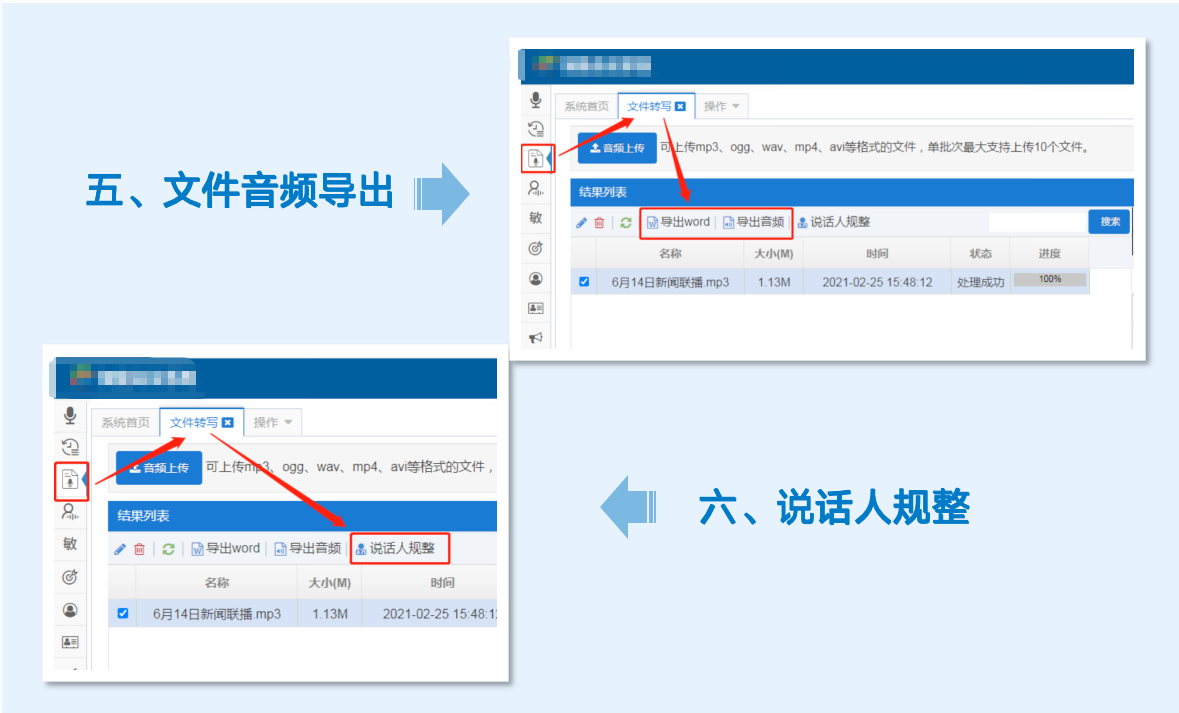The width and height of the screenshot is (1179, 713).
Task: Expand the 操作 dropdown in the upper window
Action: coord(721,106)
